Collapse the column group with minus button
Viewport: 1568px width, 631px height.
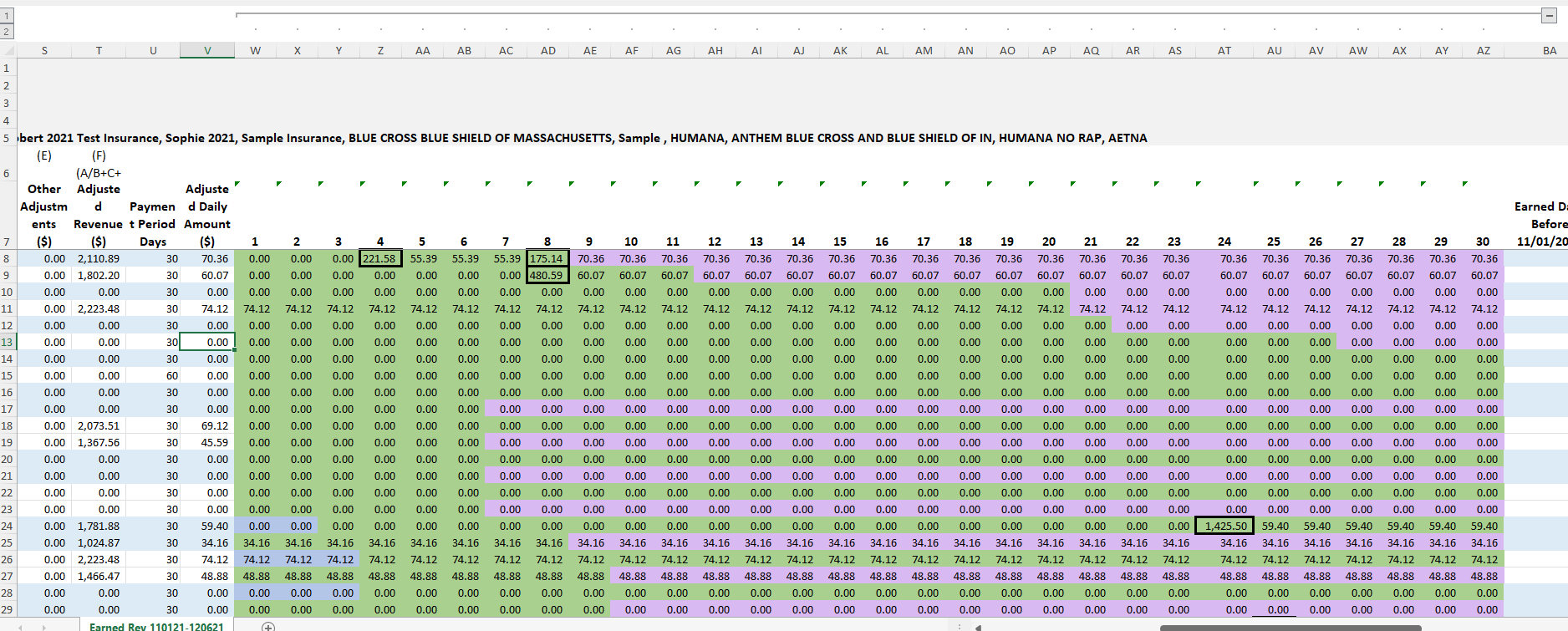[x=1549, y=15]
